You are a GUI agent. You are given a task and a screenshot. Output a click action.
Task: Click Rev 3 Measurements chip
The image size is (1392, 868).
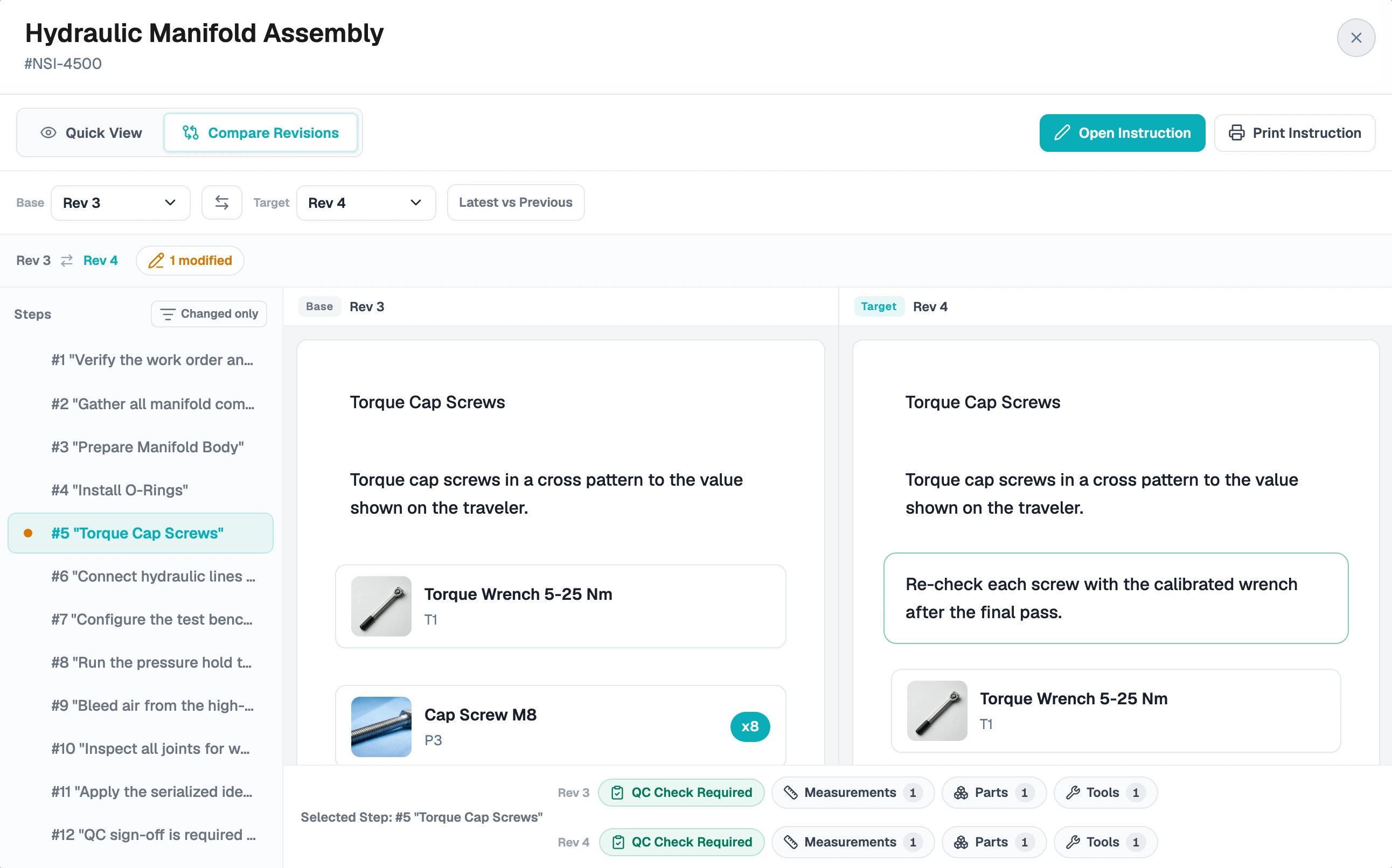[853, 793]
